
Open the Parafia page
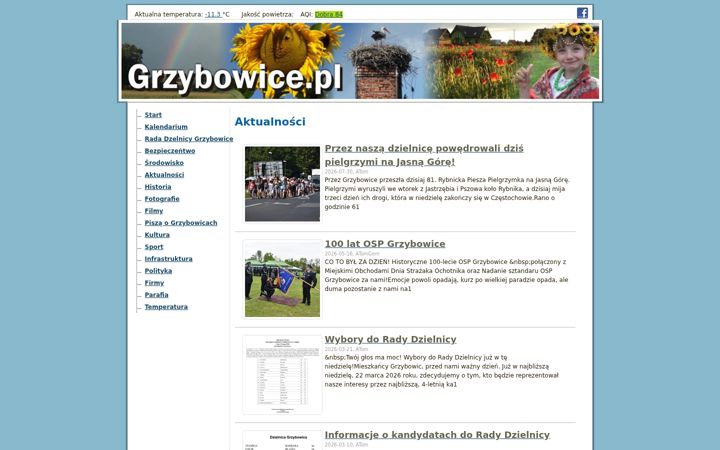point(157,295)
